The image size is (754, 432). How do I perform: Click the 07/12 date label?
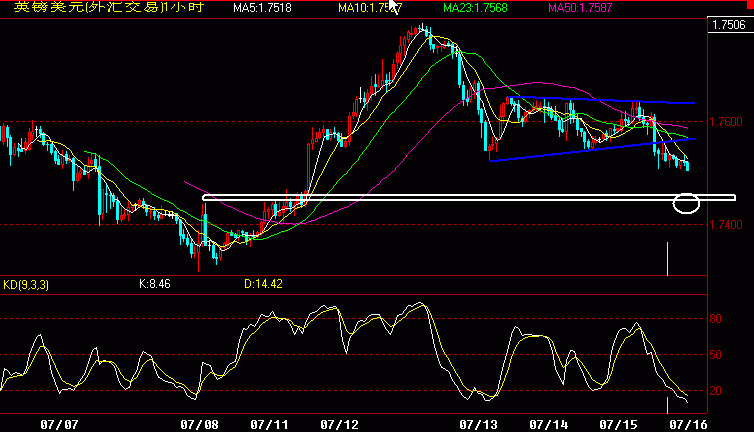coord(339,425)
